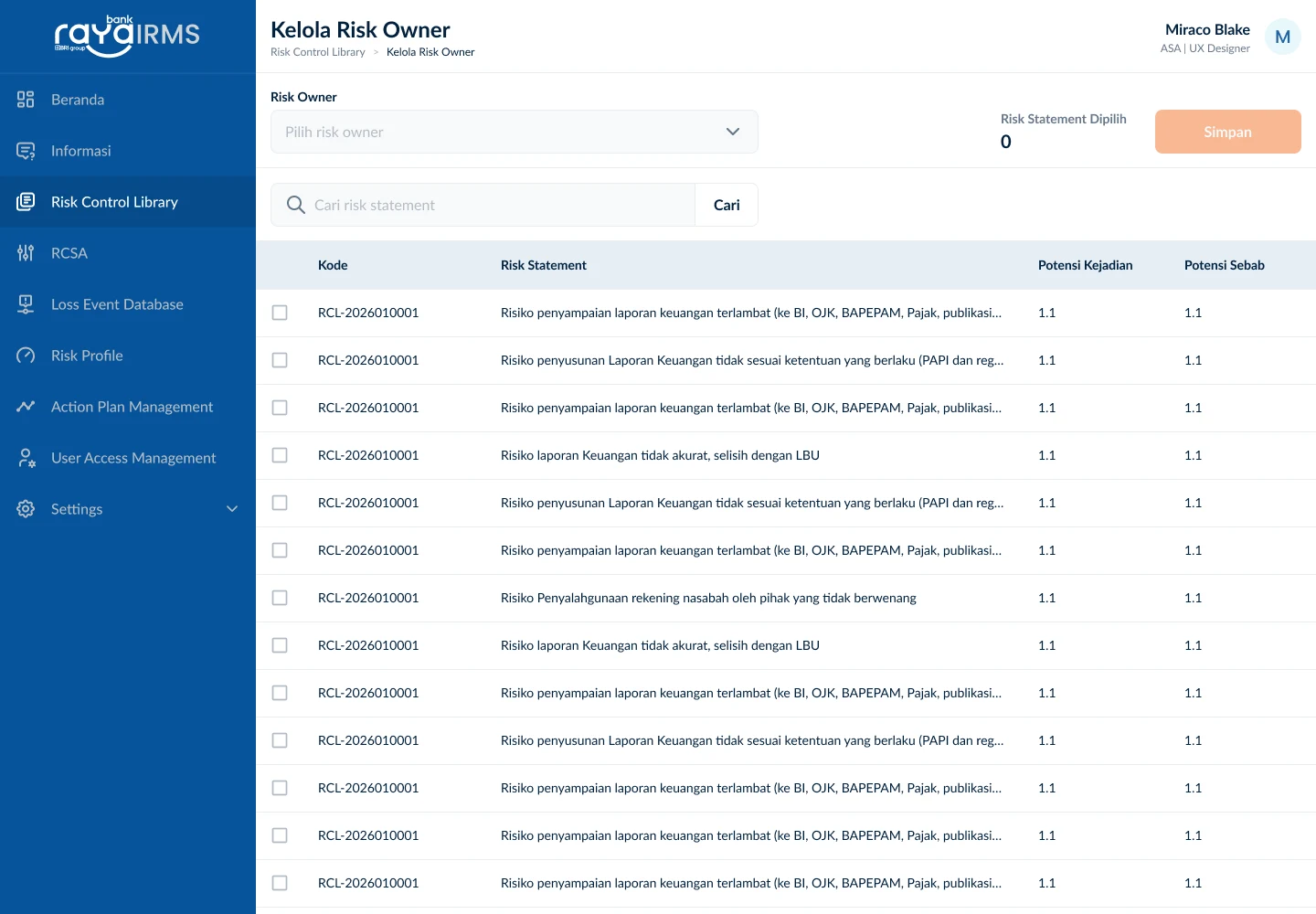Image resolution: width=1316 pixels, height=914 pixels.
Task: Go to Informasi menu
Action: coord(128,151)
